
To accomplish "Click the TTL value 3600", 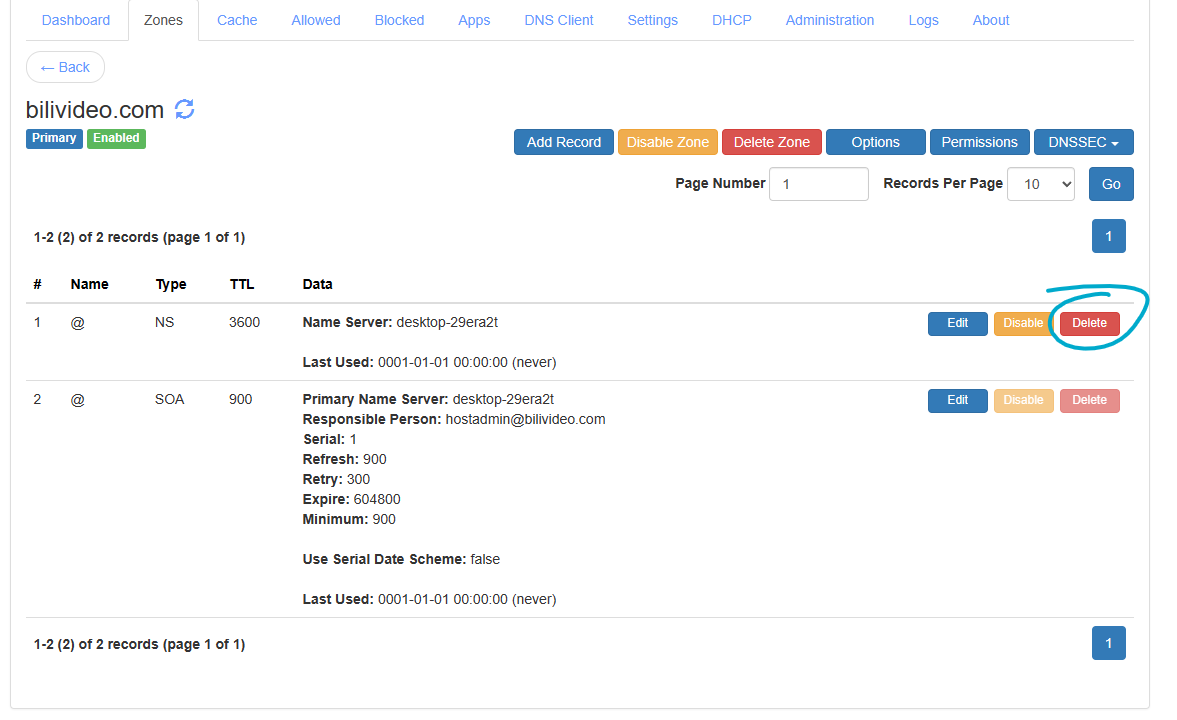I will point(245,322).
